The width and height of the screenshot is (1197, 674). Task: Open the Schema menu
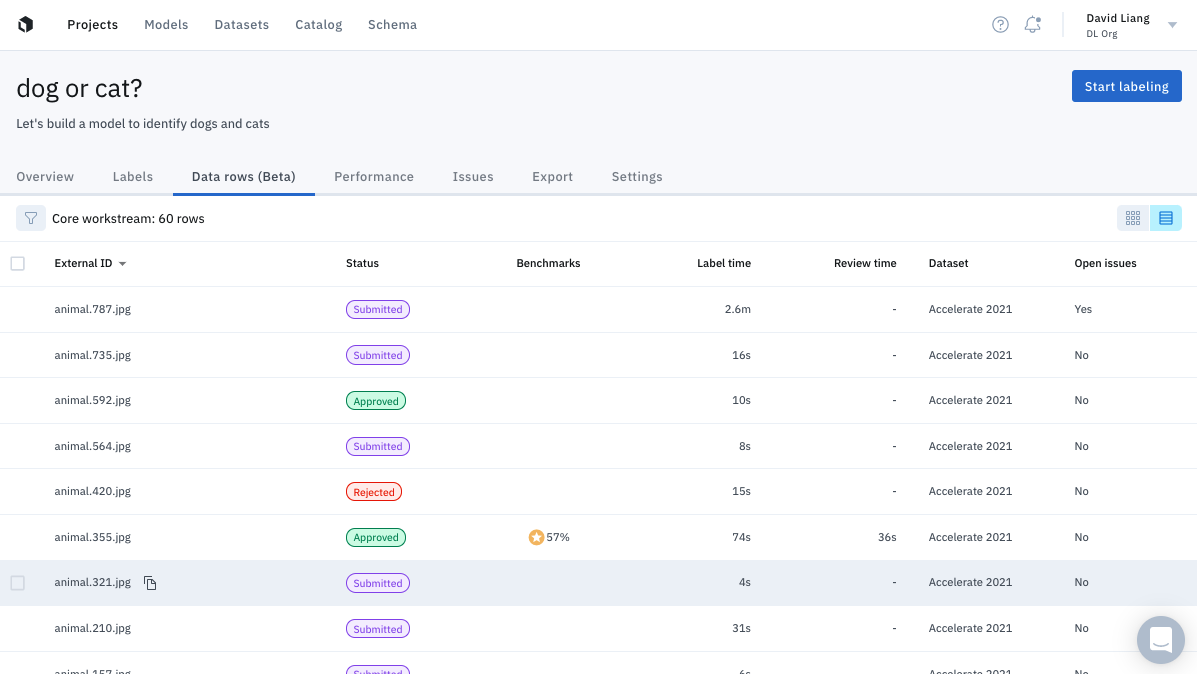click(392, 24)
